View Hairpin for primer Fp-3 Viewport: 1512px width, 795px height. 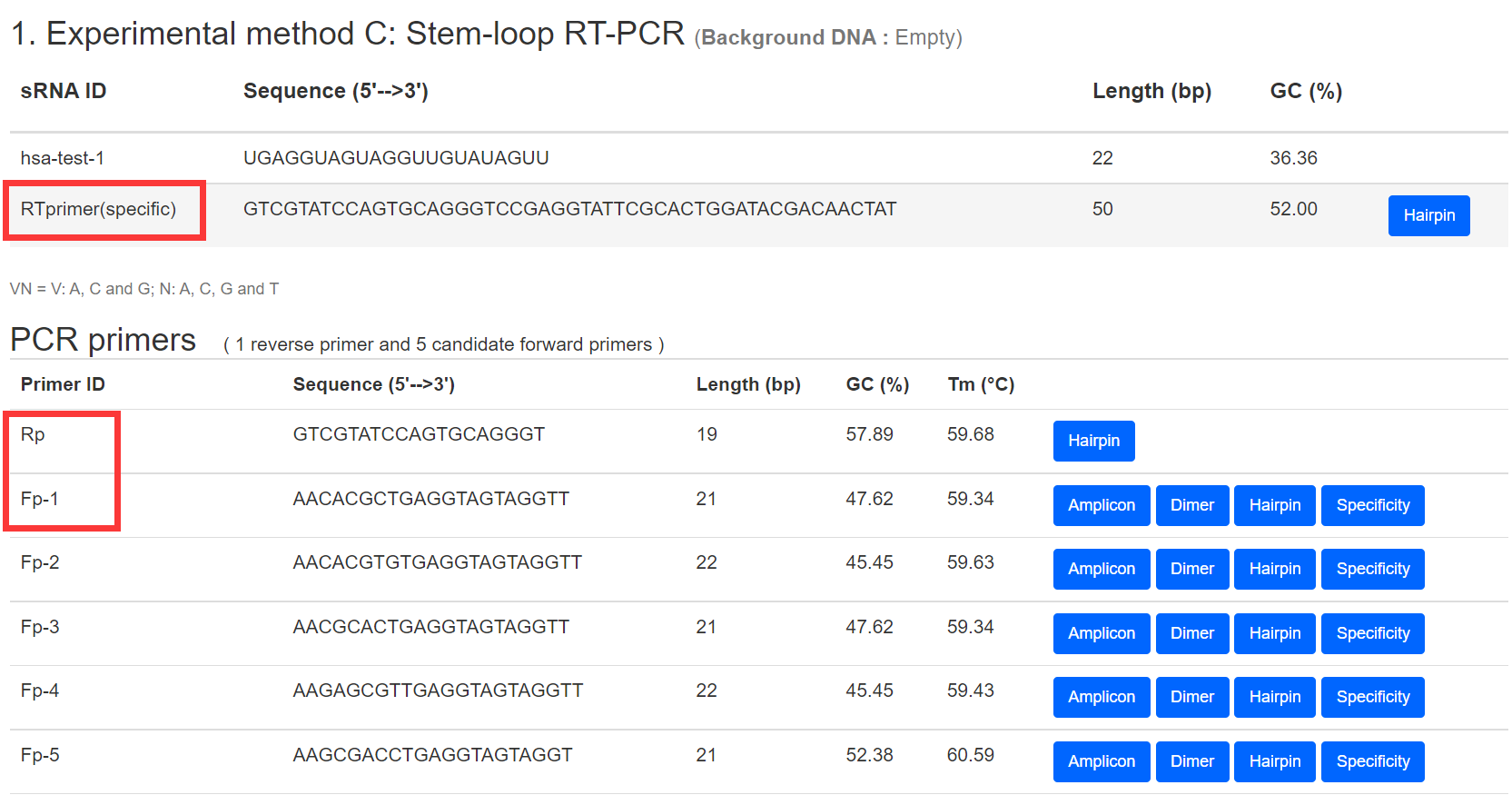tap(1275, 633)
